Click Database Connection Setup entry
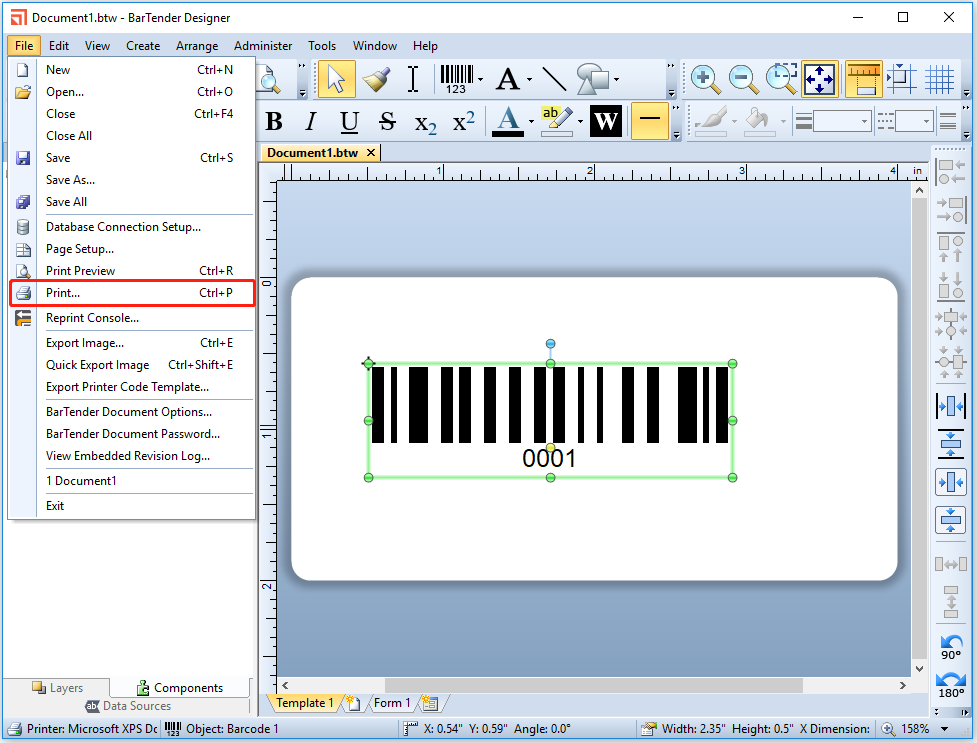The height and width of the screenshot is (743, 977). click(x=132, y=227)
